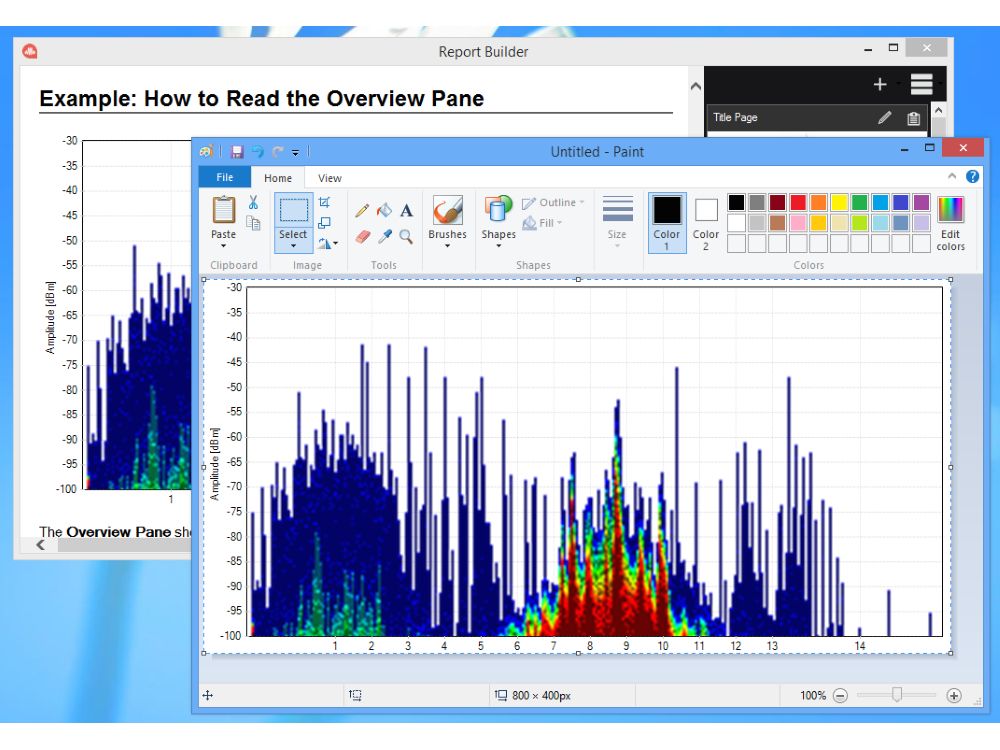This screenshot has width=1000, height=750.
Task: Open the Paste dropdown arrow
Action: pos(223,246)
